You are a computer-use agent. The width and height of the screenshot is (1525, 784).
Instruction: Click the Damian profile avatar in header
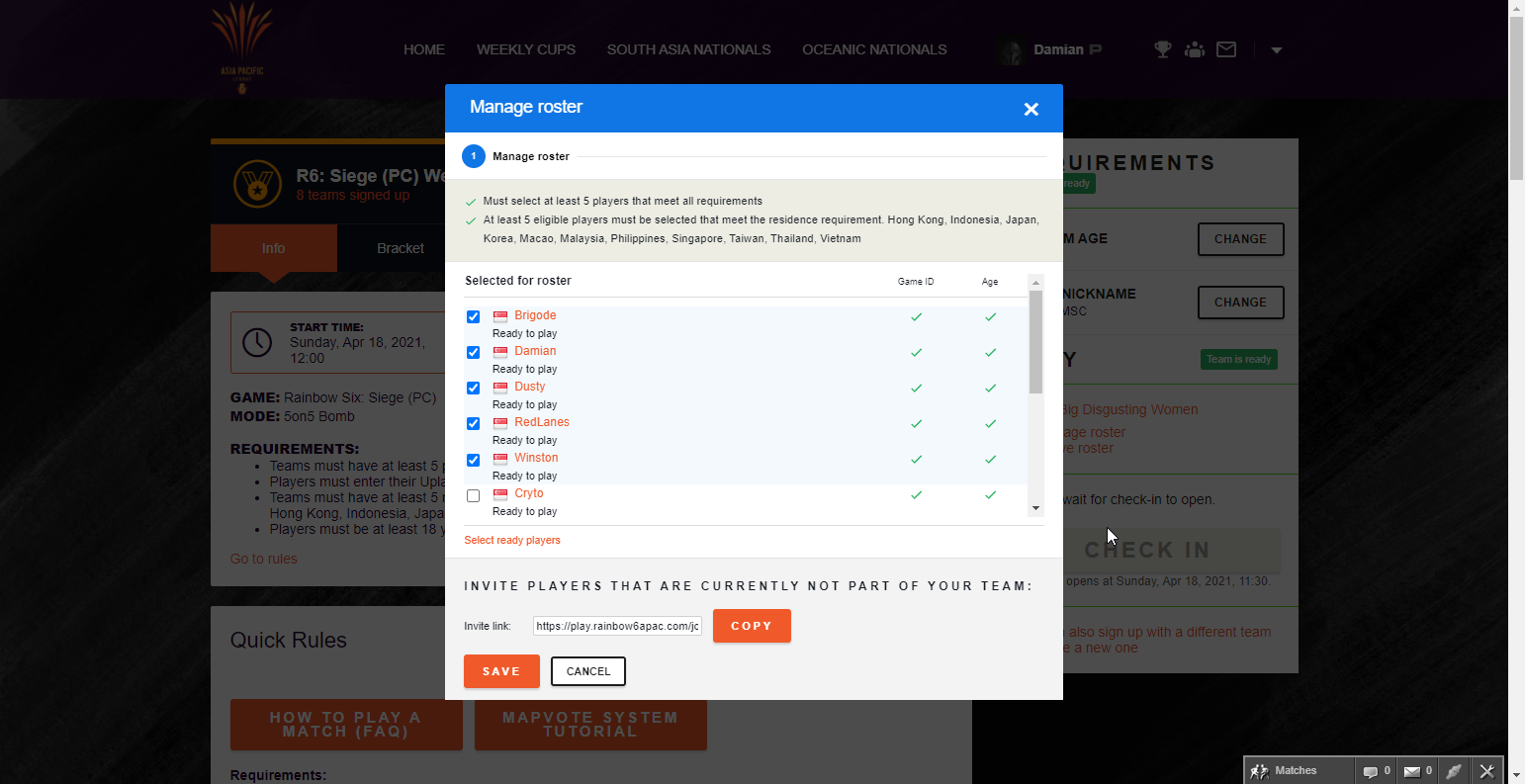(1010, 50)
